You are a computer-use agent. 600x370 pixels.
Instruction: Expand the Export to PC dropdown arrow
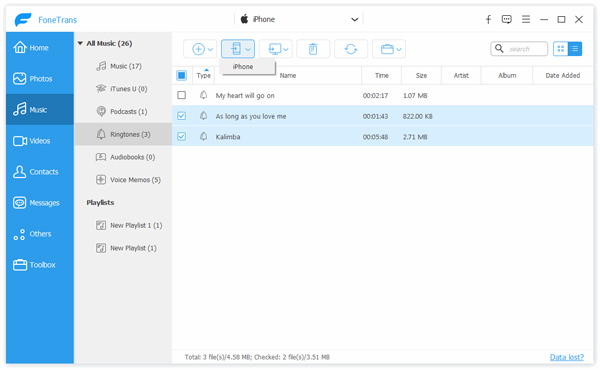(285, 49)
